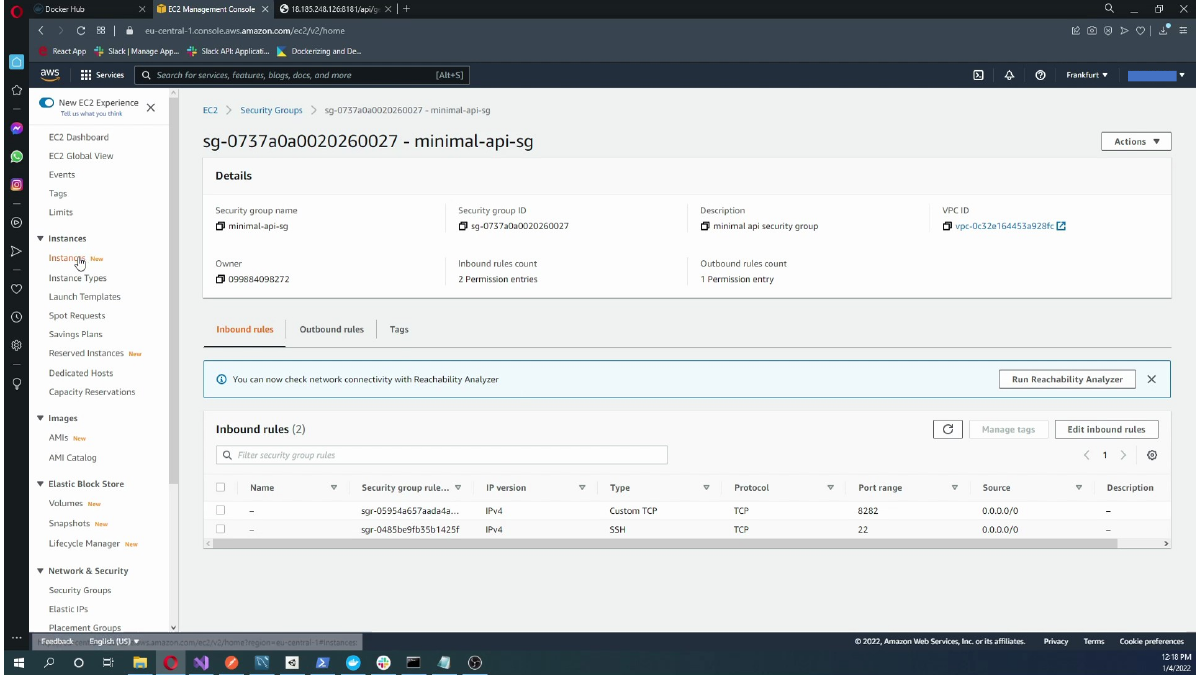1201x675 pixels.
Task: Click Edit inbound rules button
Action: [1106, 429]
